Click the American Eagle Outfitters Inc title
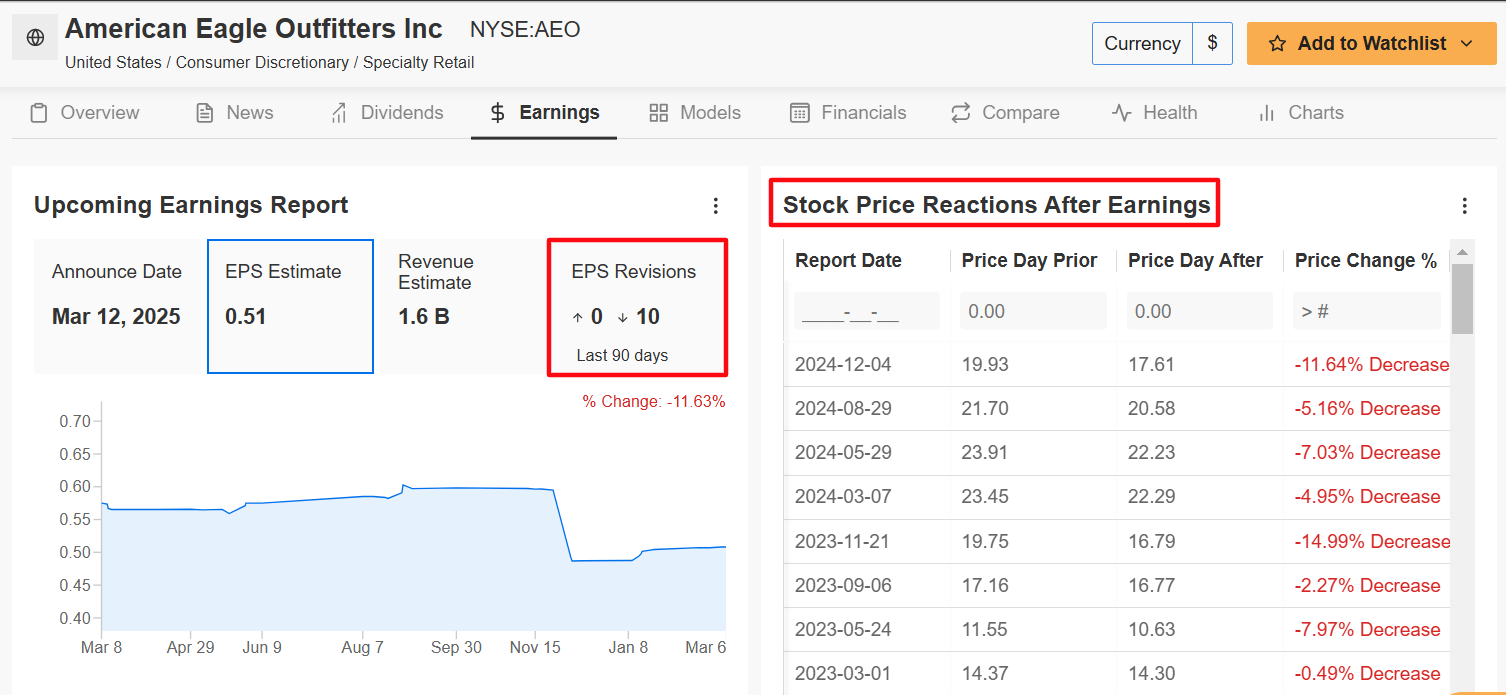 click(254, 29)
